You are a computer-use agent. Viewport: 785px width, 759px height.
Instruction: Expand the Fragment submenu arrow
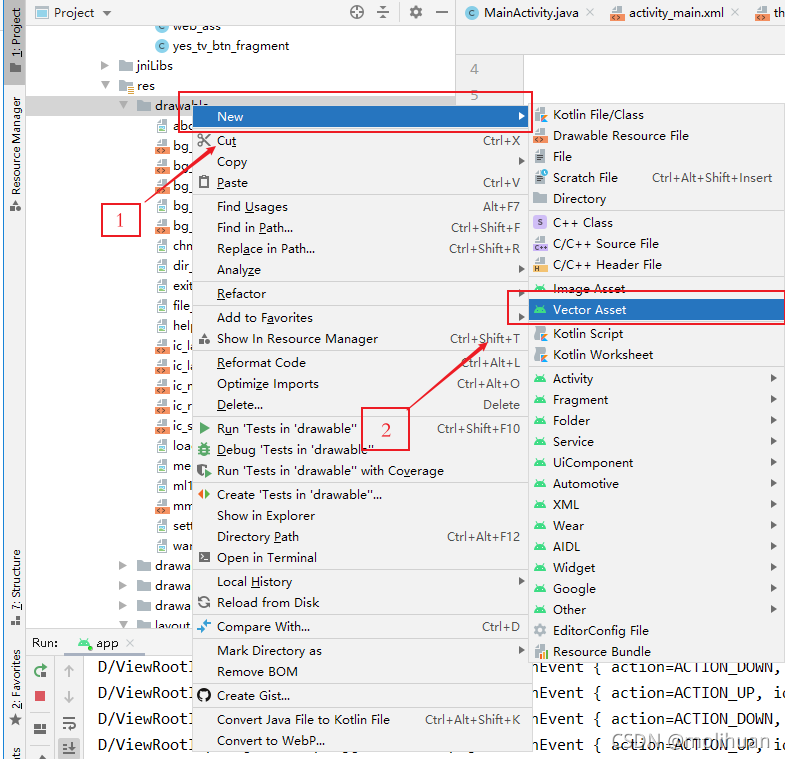tap(773, 399)
